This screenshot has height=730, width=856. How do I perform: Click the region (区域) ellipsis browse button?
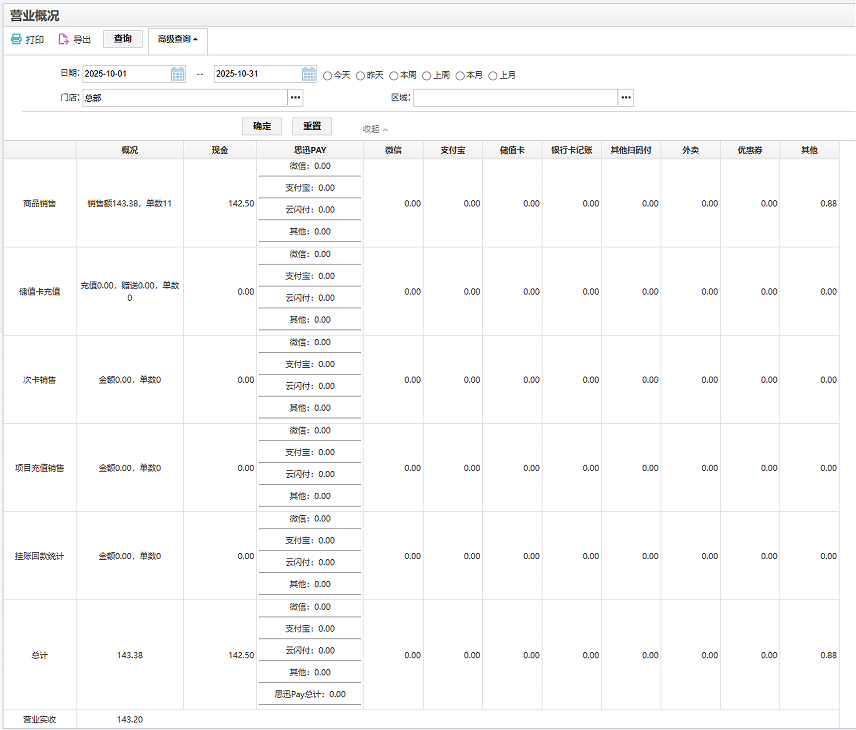626,98
